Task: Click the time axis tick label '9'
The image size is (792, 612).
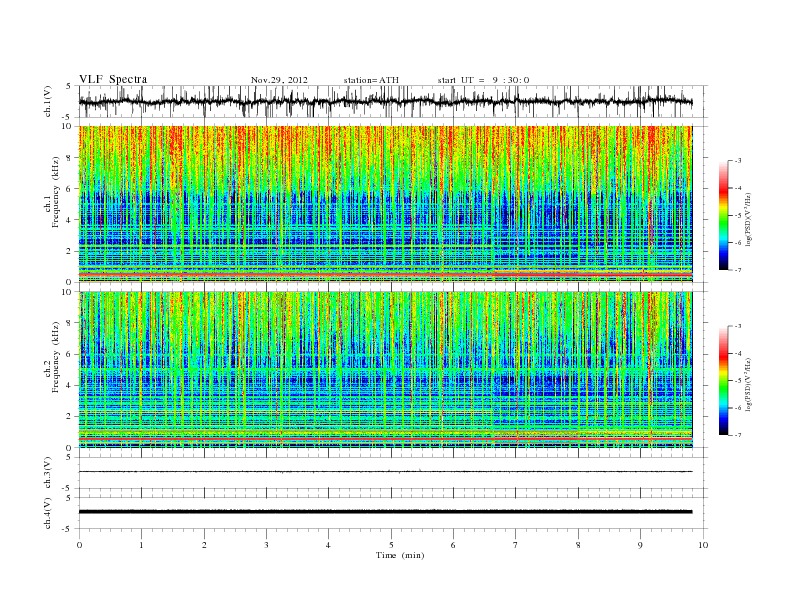Action: tap(640, 545)
